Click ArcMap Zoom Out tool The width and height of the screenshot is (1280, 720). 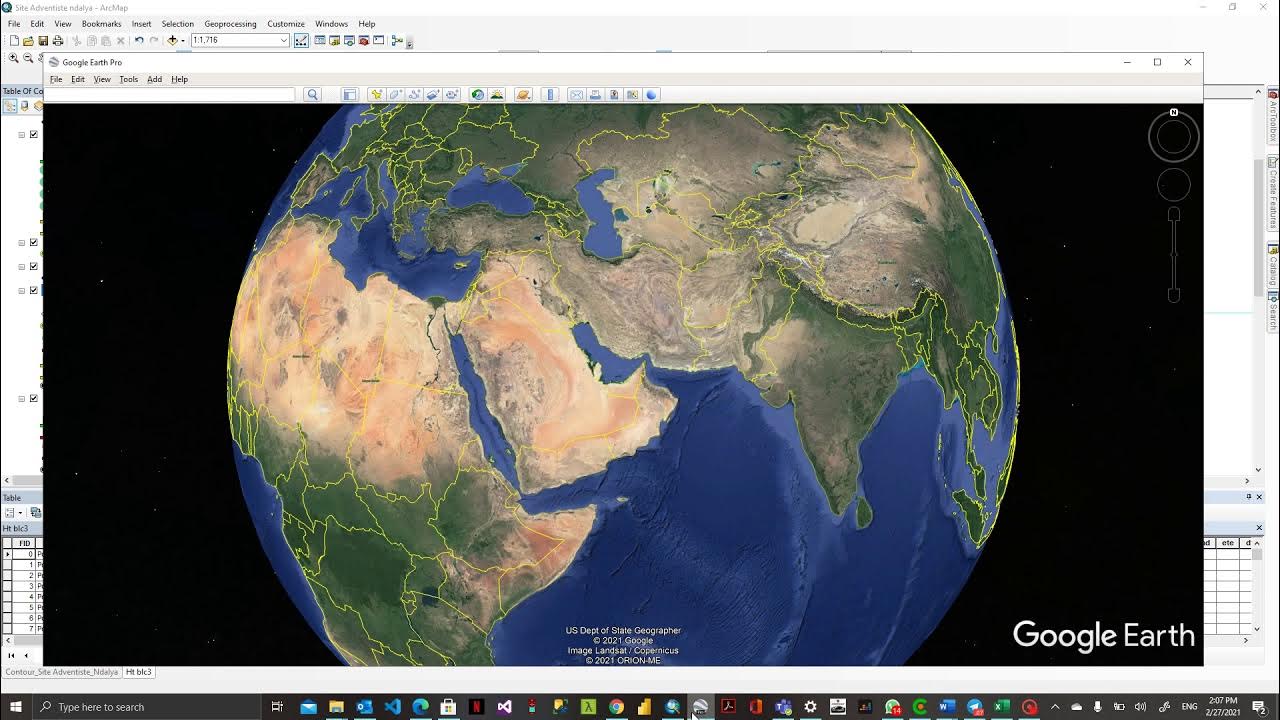[28, 58]
